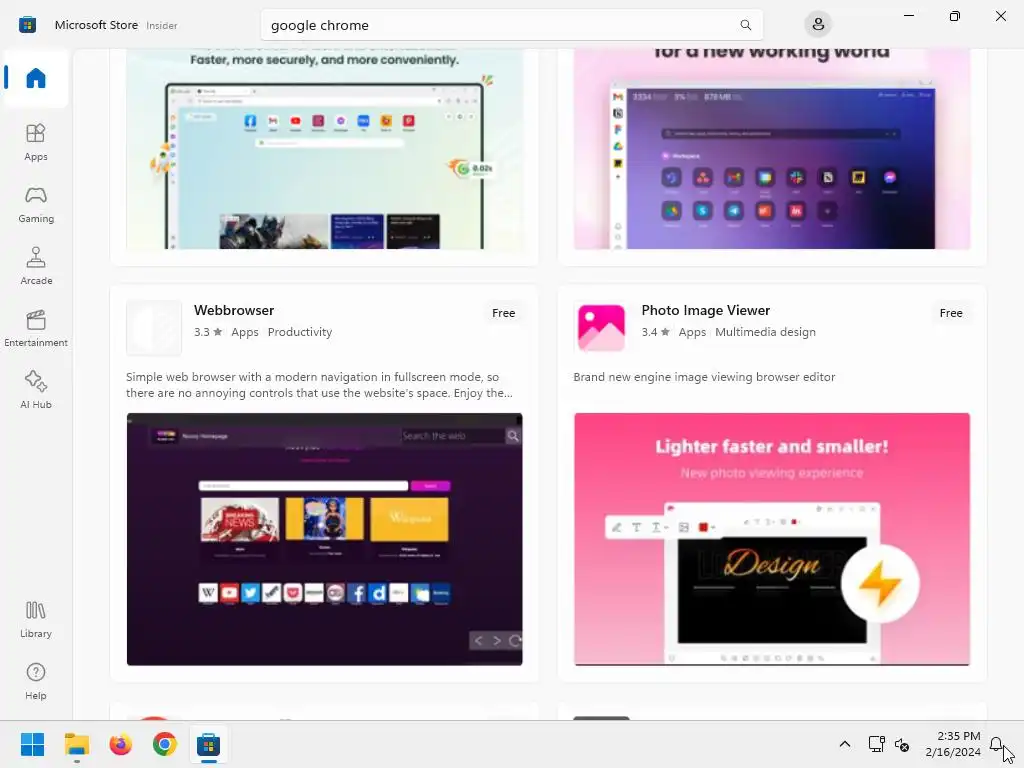Viewport: 1024px width, 768px height.
Task: Open the Lighter faster and smaller screenshot
Action: (x=772, y=539)
